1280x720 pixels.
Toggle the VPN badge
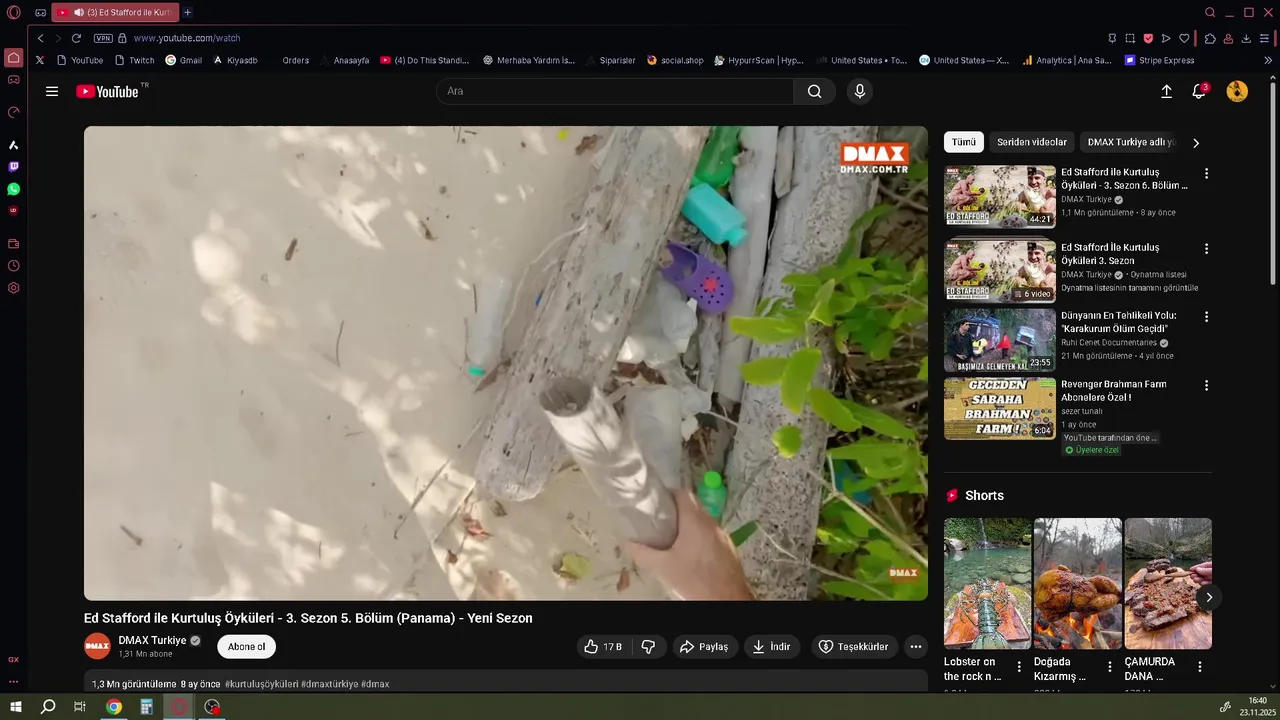103,38
